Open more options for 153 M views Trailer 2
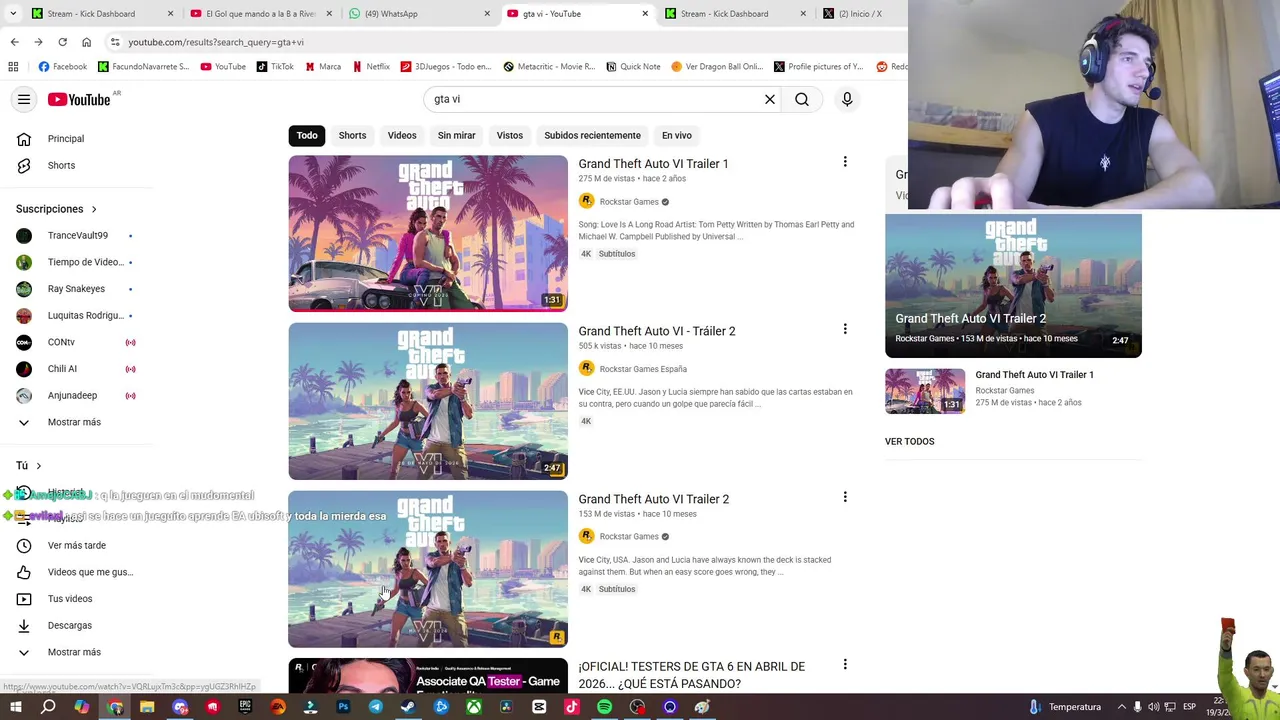Viewport: 1280px width, 720px height. coord(845,497)
